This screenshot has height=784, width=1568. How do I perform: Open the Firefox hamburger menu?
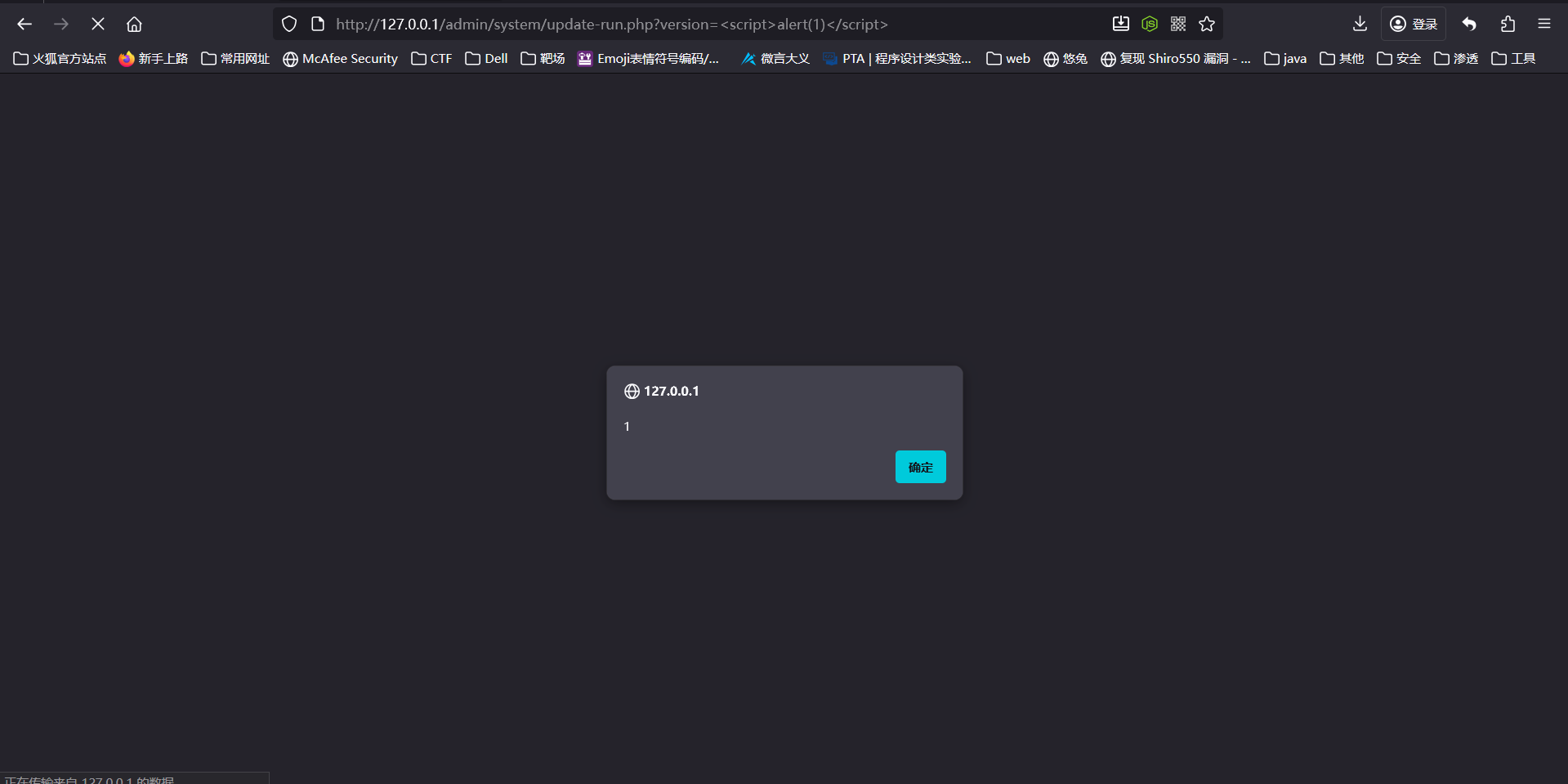1543,25
